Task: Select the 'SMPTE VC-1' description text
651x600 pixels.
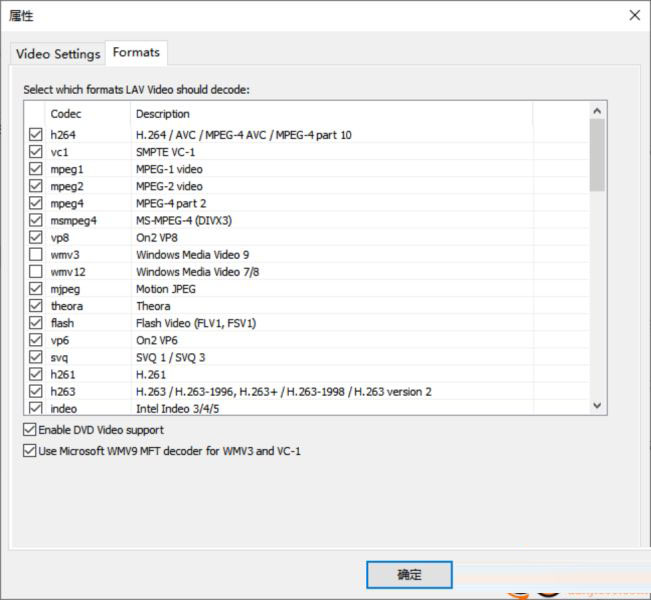Action: [165, 152]
